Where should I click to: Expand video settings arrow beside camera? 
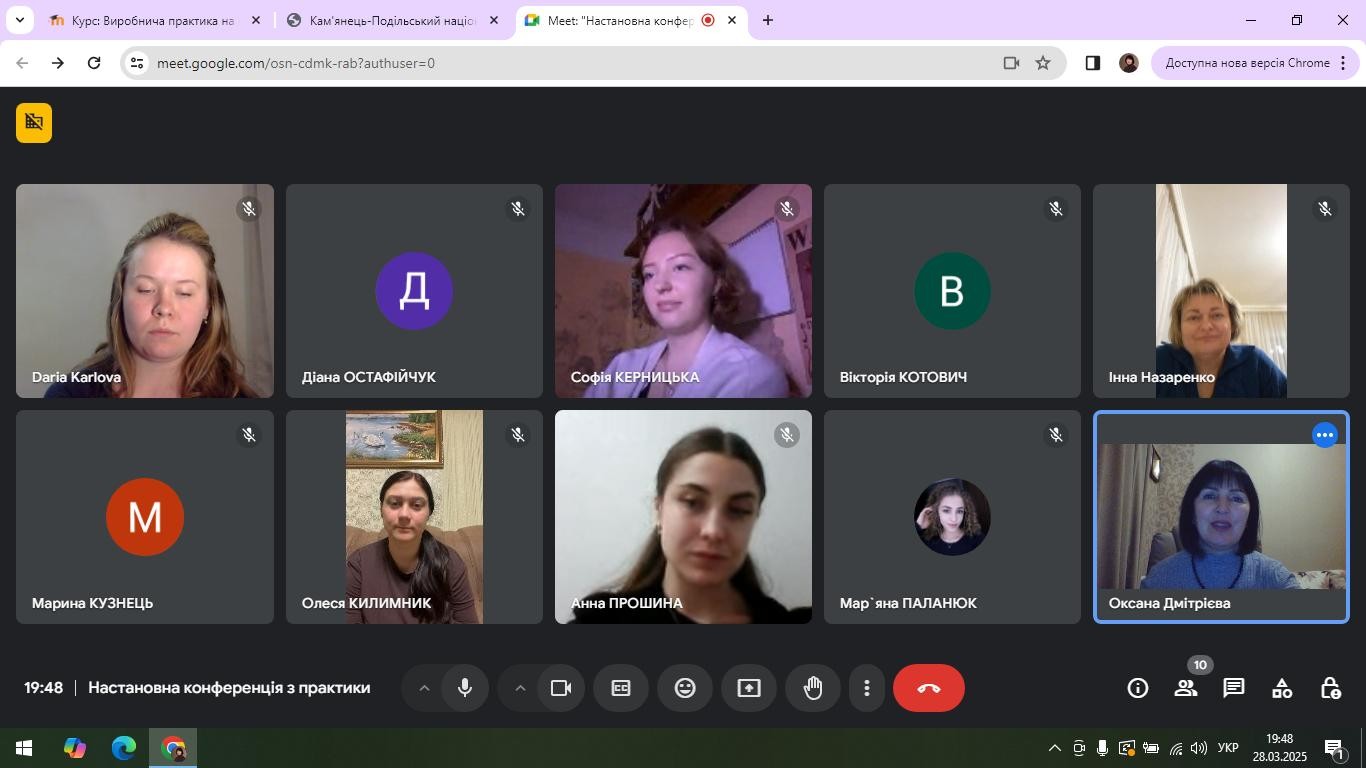point(520,688)
